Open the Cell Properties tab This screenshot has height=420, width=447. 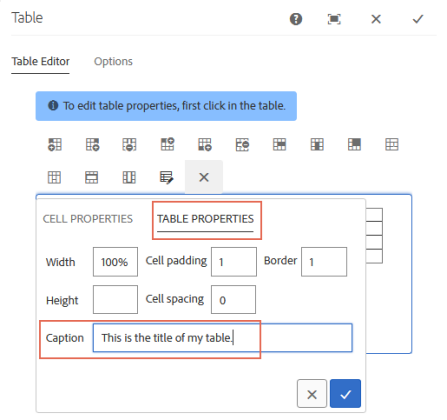(88, 219)
